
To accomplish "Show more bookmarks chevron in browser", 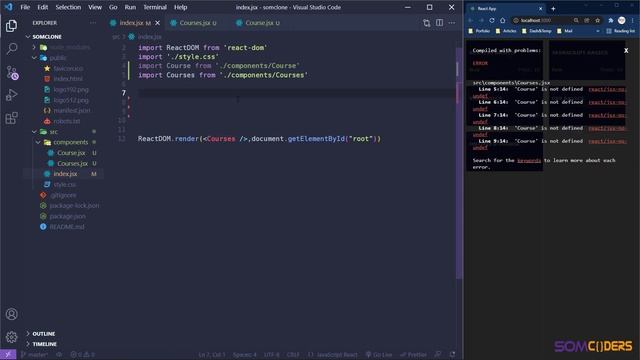I will click(598, 31).
